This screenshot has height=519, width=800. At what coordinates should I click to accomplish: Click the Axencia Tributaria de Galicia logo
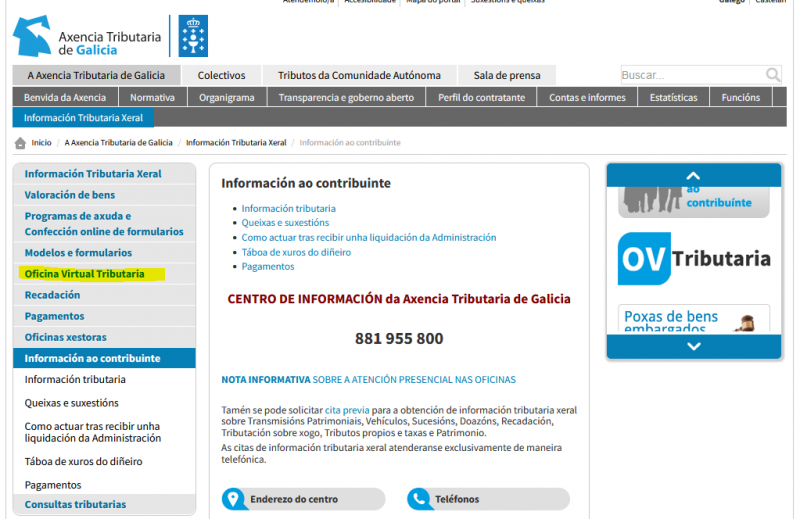tap(87, 36)
